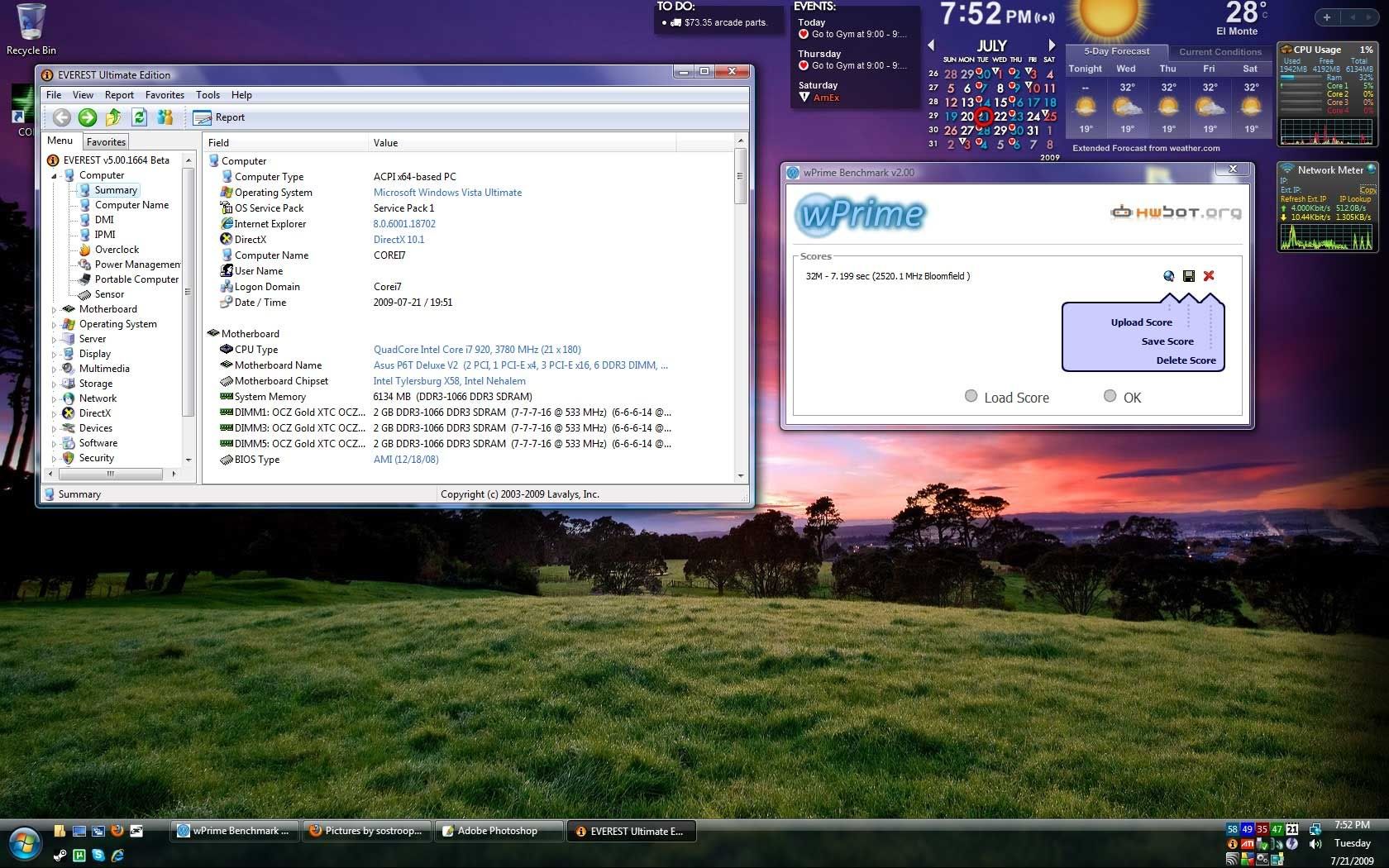Click Refresh Ext. IP in Network Meter
The width and height of the screenshot is (1389, 868).
tap(1303, 199)
